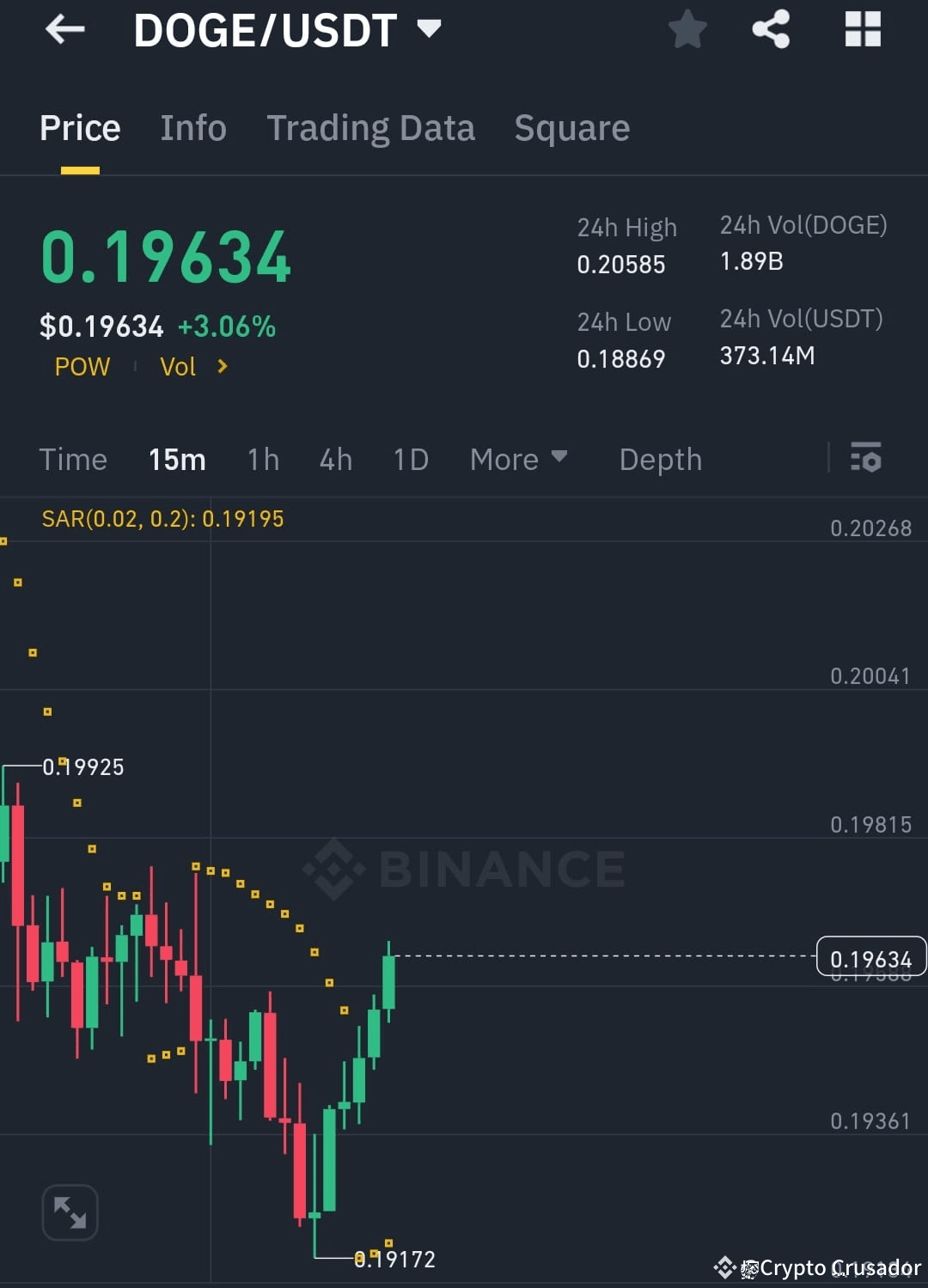
Task: Click the back arrow to exit chart
Action: (65, 29)
